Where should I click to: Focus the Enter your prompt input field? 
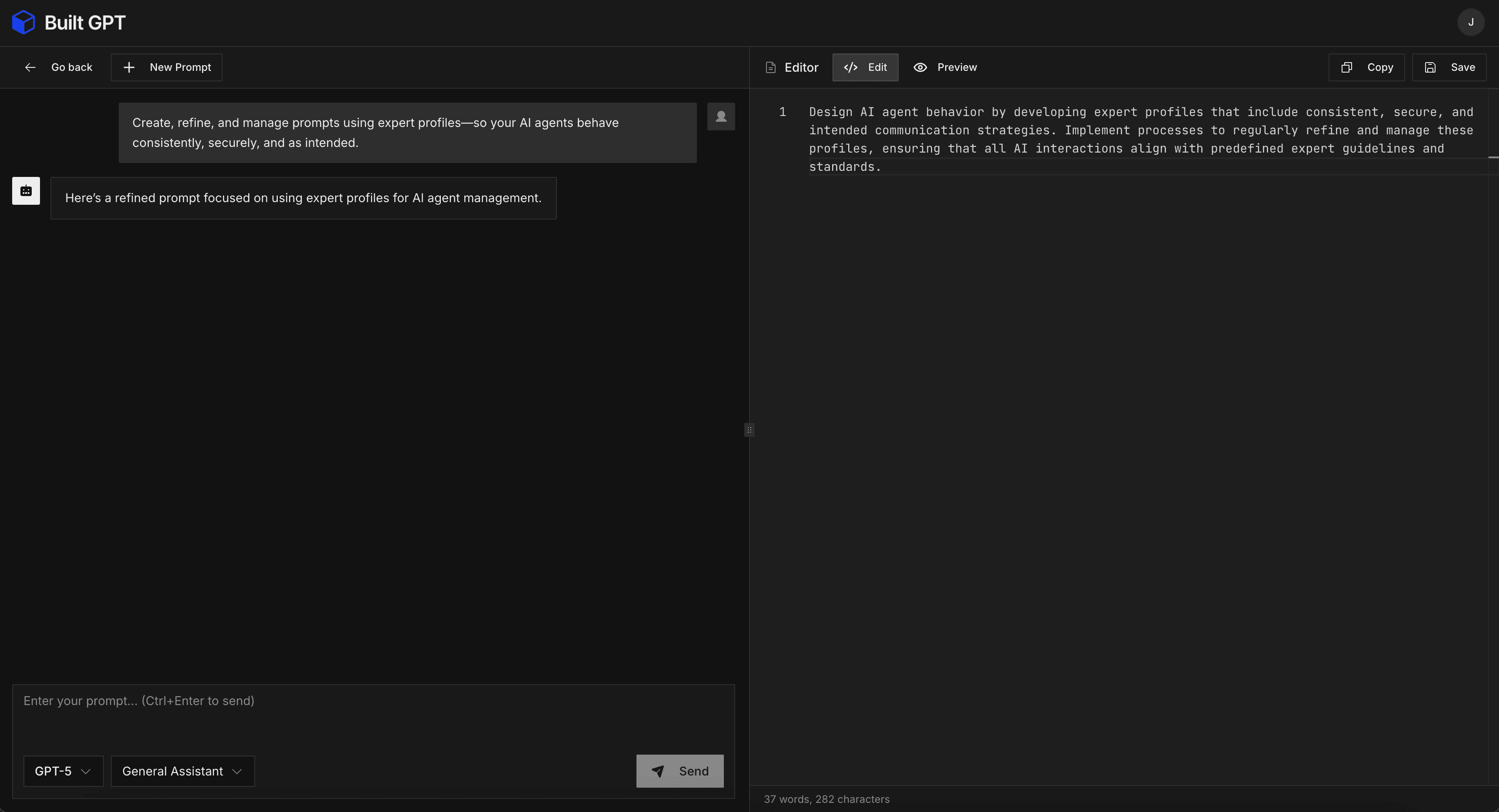click(x=373, y=715)
